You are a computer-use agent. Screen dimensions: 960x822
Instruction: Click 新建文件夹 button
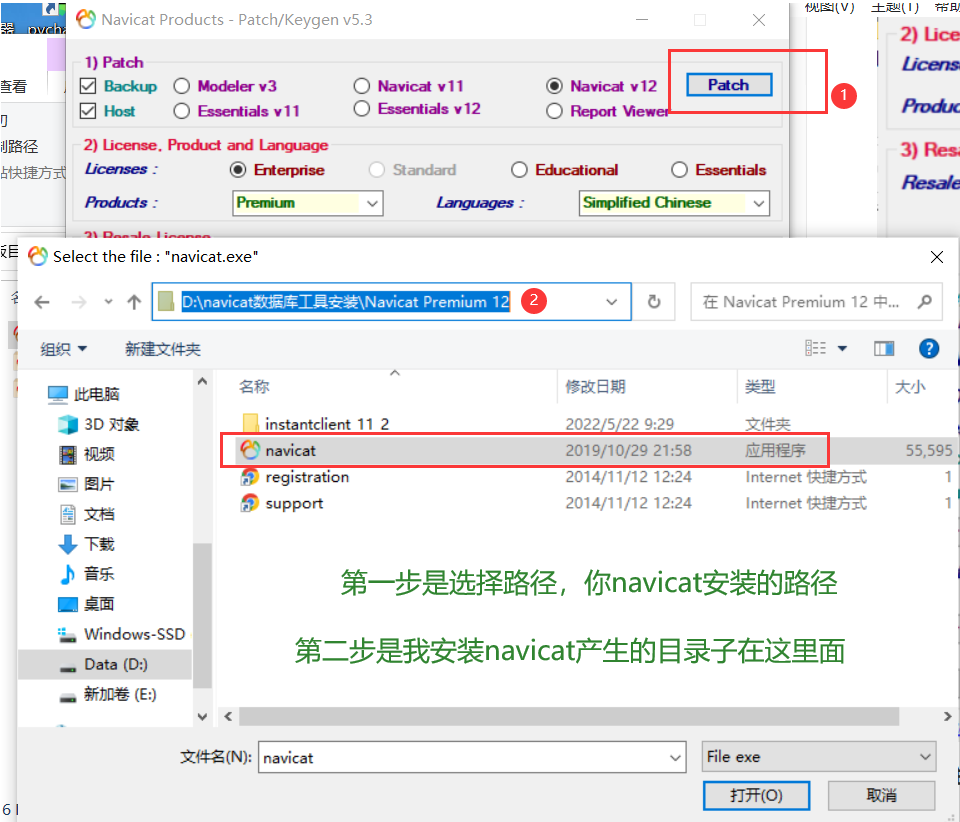(x=163, y=349)
